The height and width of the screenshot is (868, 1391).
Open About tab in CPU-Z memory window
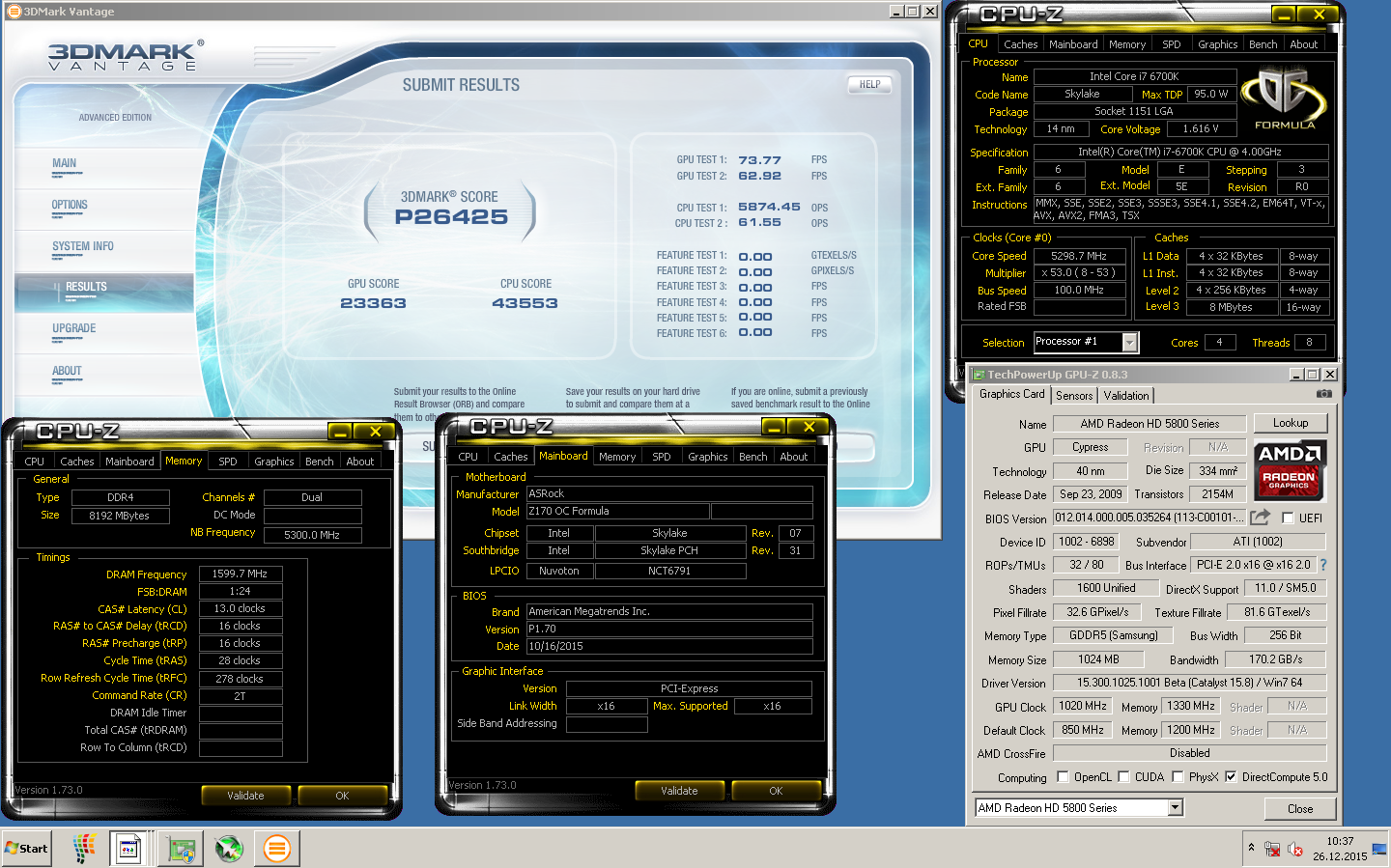coord(360,462)
